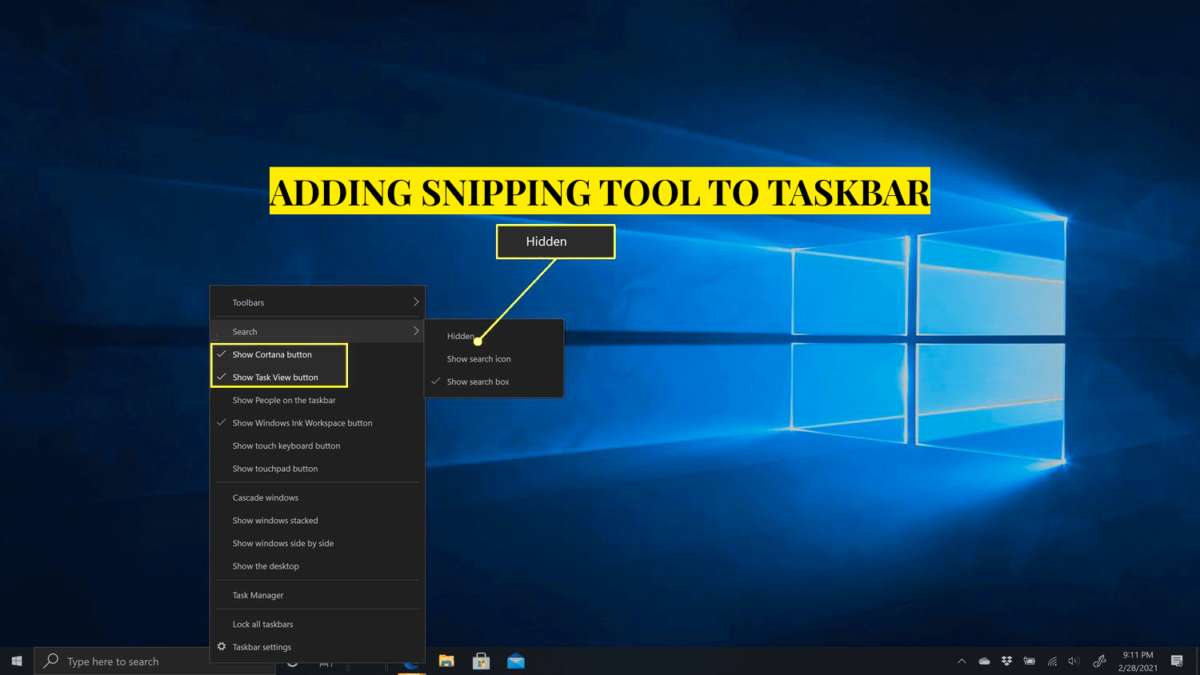This screenshot has height=675, width=1200.
Task: Open the notification Action Center
Action: tap(1177, 661)
